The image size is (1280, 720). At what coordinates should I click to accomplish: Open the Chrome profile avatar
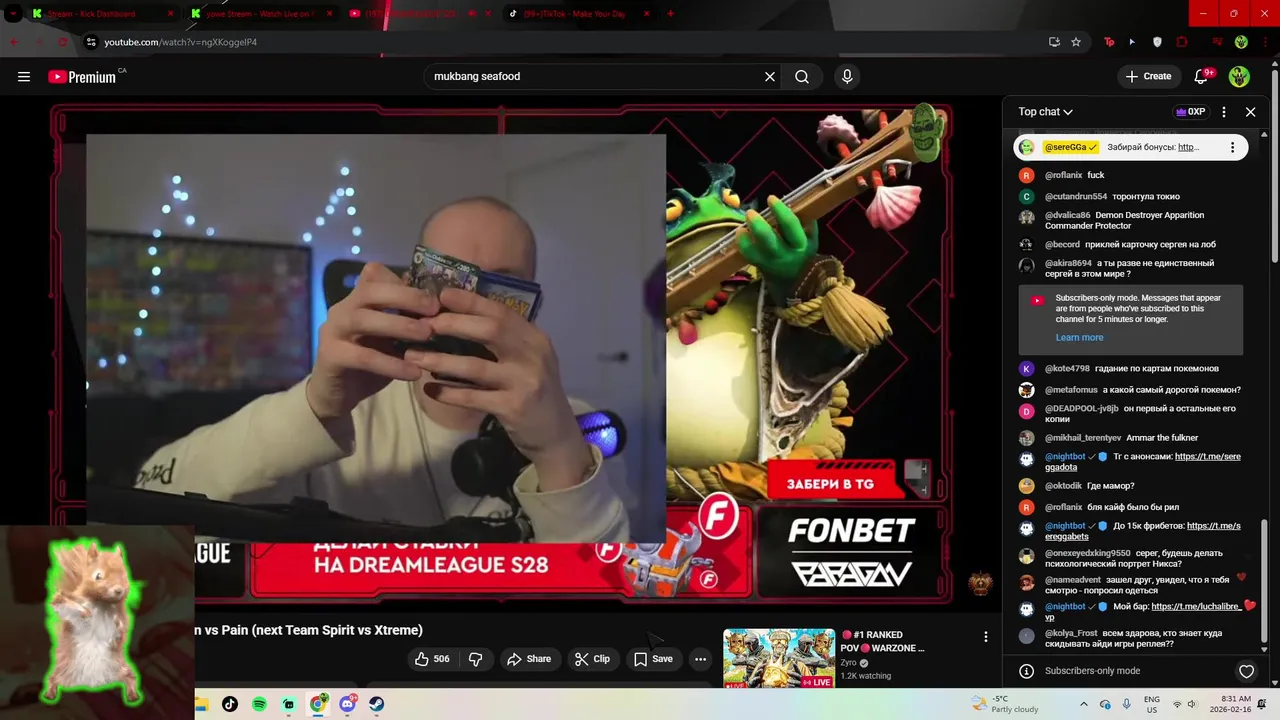click(1241, 42)
